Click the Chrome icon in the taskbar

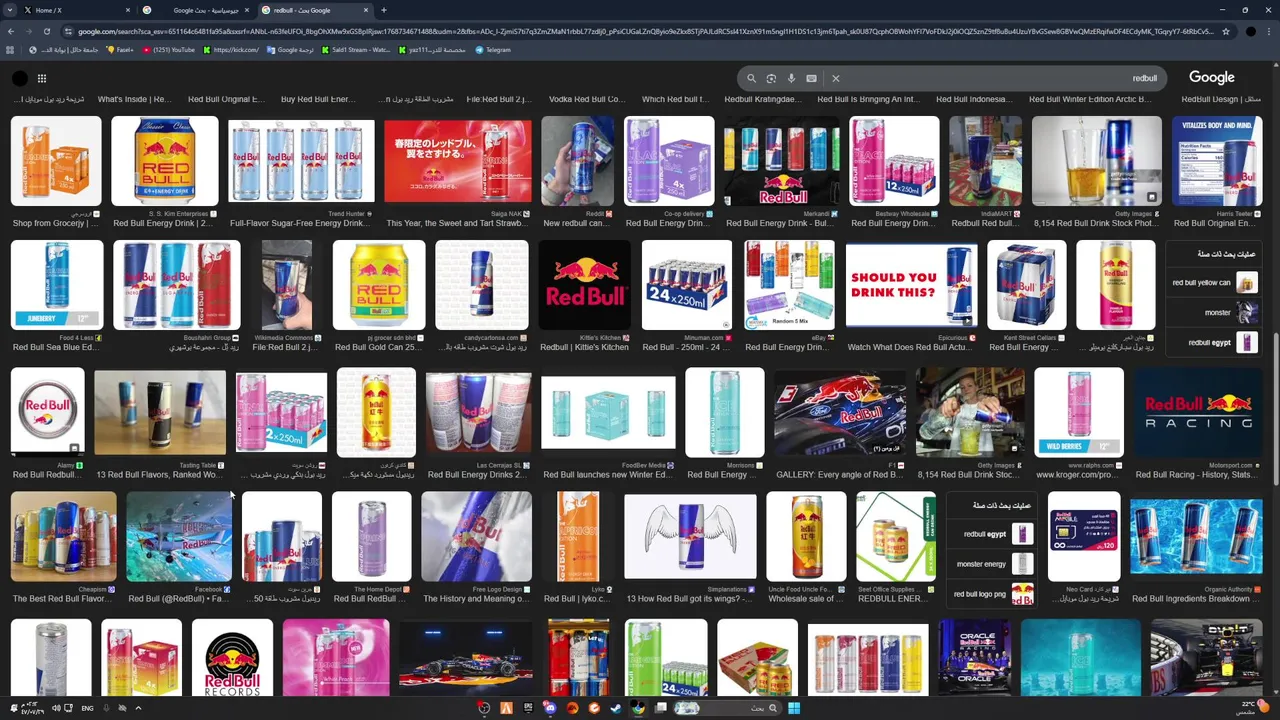638,708
